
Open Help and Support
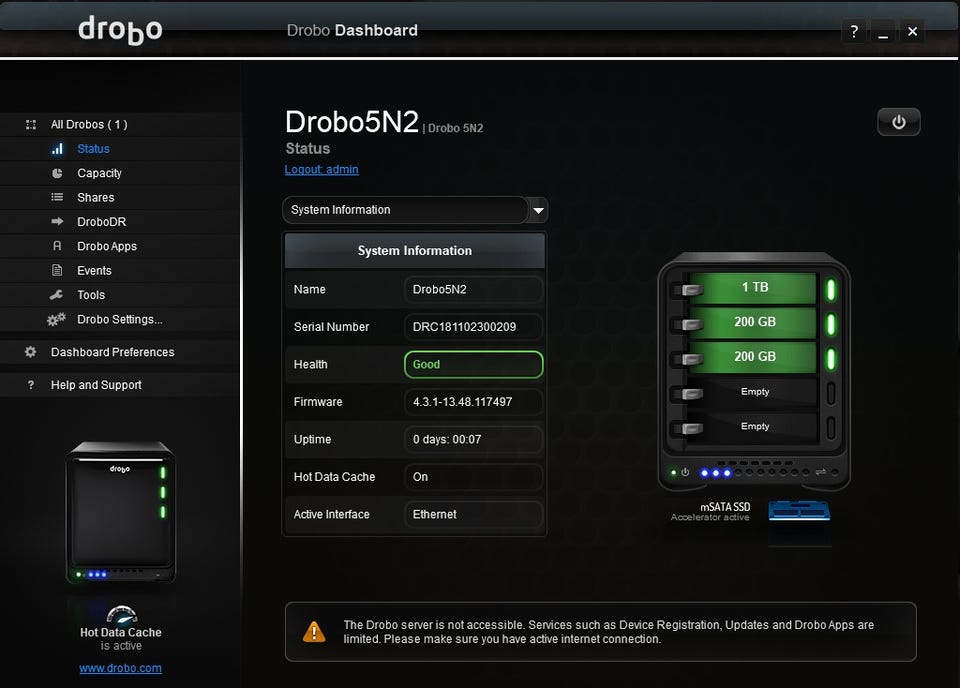pyautogui.click(x=96, y=385)
